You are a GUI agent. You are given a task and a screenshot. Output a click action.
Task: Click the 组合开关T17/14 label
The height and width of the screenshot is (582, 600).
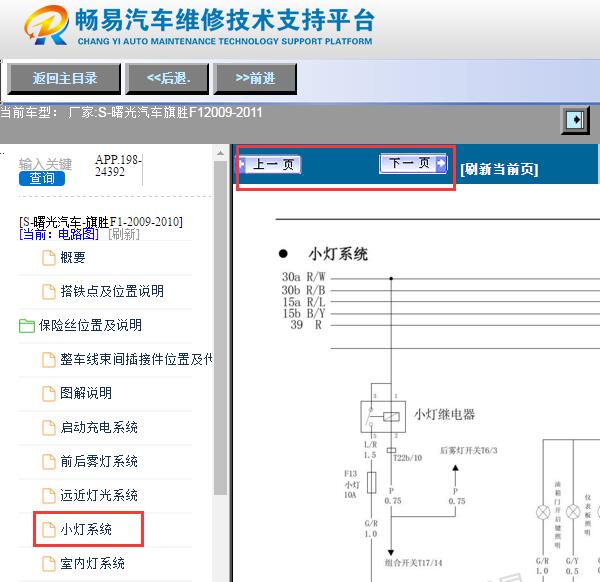[413, 563]
